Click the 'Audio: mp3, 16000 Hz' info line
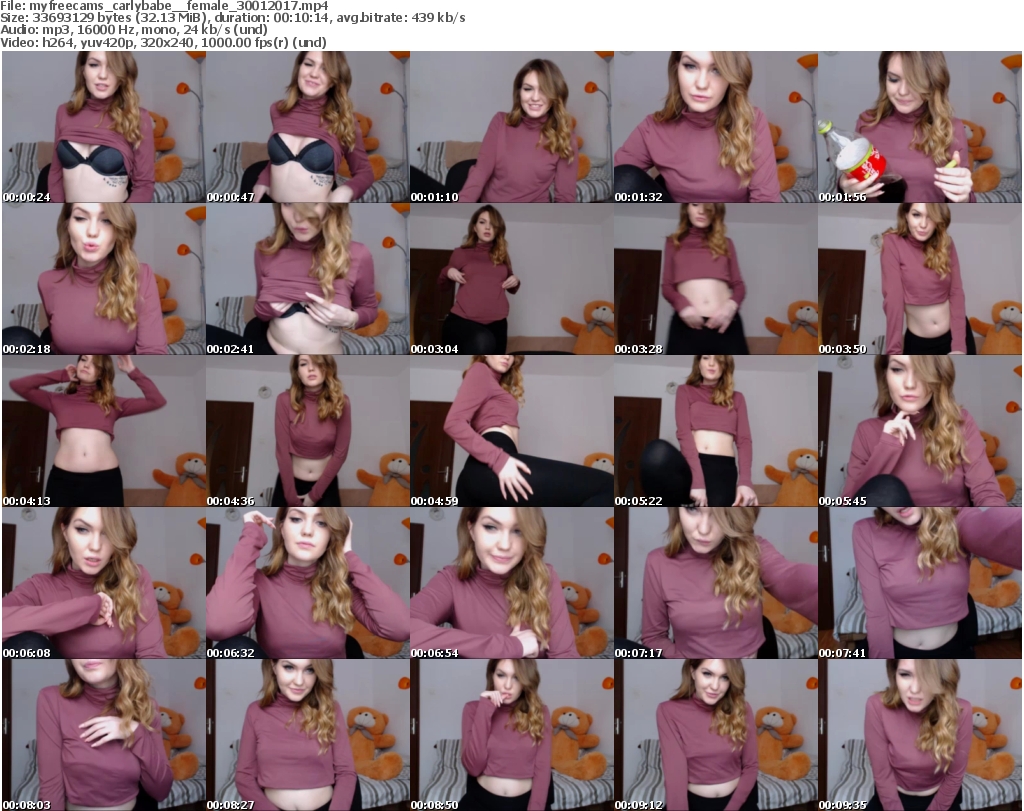This screenshot has width=1024, height=811. click(x=134, y=30)
